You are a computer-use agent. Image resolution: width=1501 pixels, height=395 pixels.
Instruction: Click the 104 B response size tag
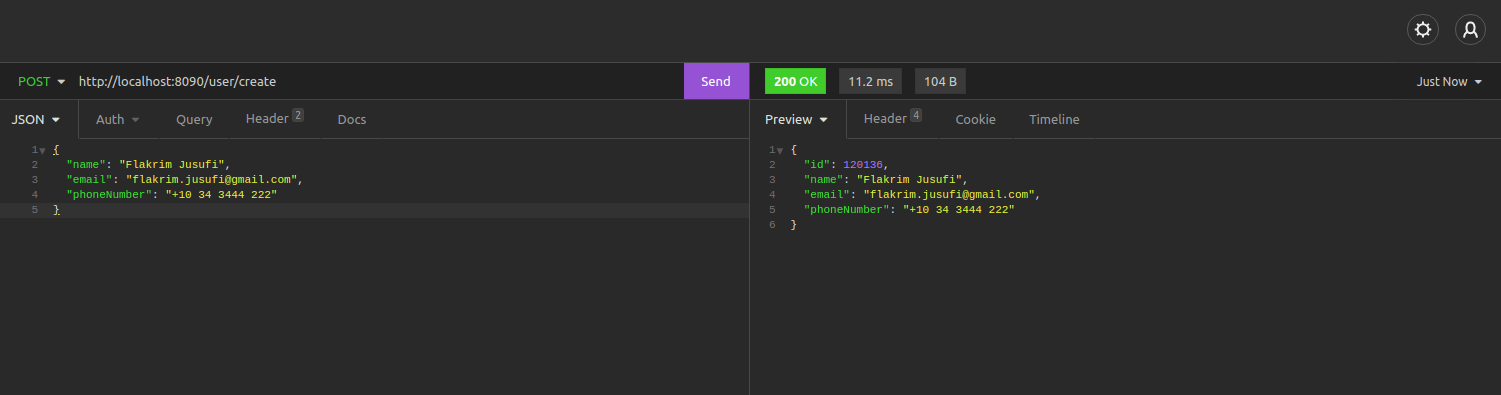pyautogui.click(x=940, y=81)
